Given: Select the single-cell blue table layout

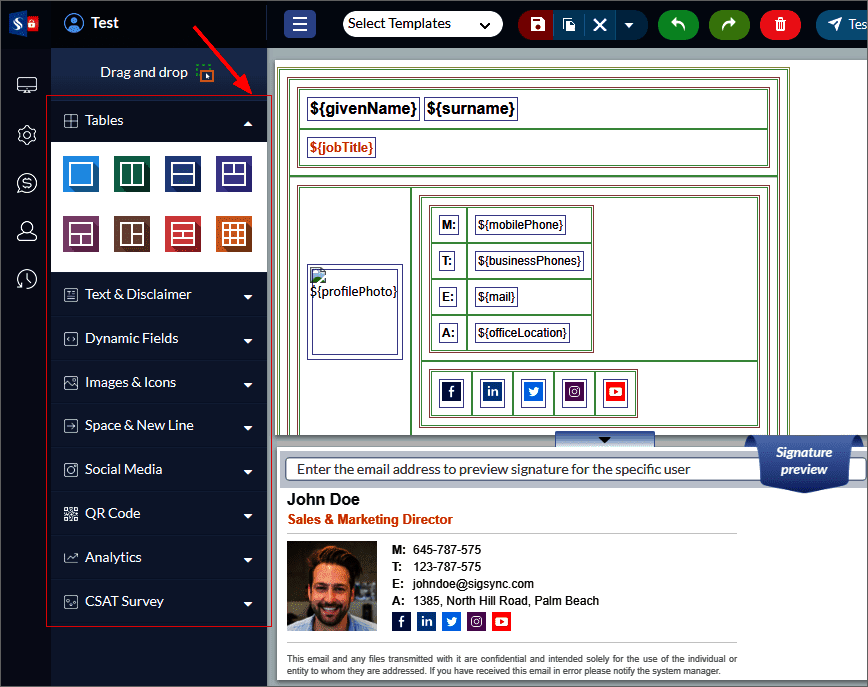Looking at the screenshot, I should pos(81,174).
